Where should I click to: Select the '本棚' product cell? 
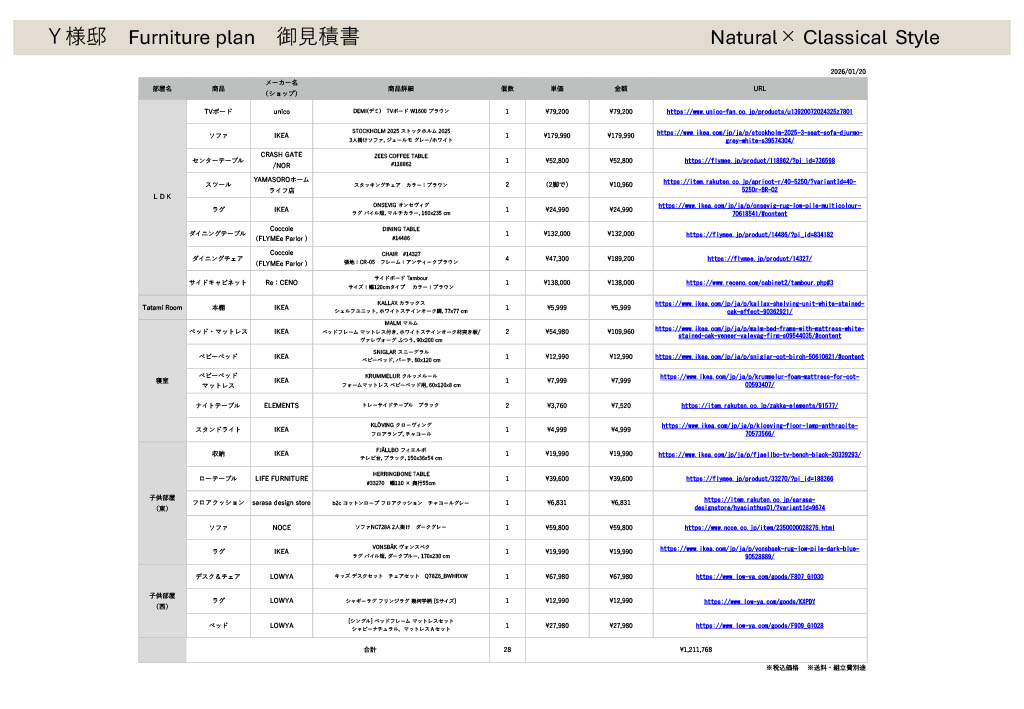click(x=218, y=307)
